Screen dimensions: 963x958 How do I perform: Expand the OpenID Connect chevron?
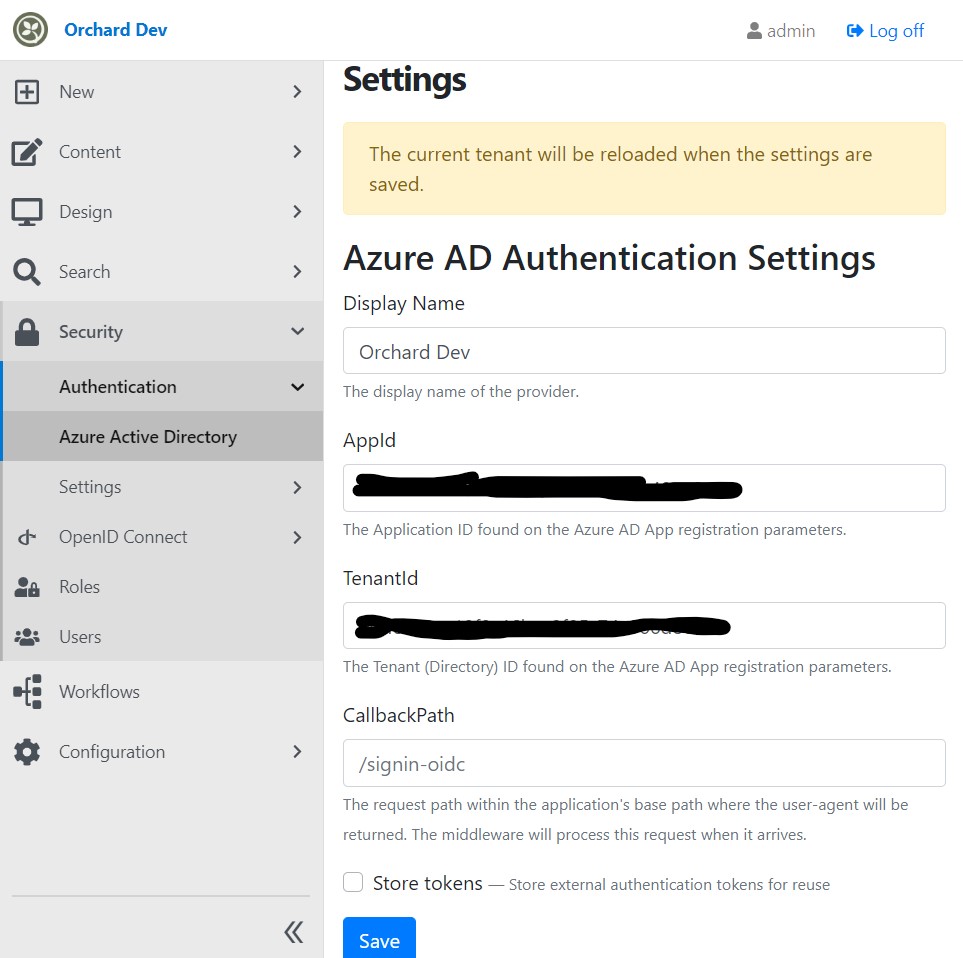(297, 537)
